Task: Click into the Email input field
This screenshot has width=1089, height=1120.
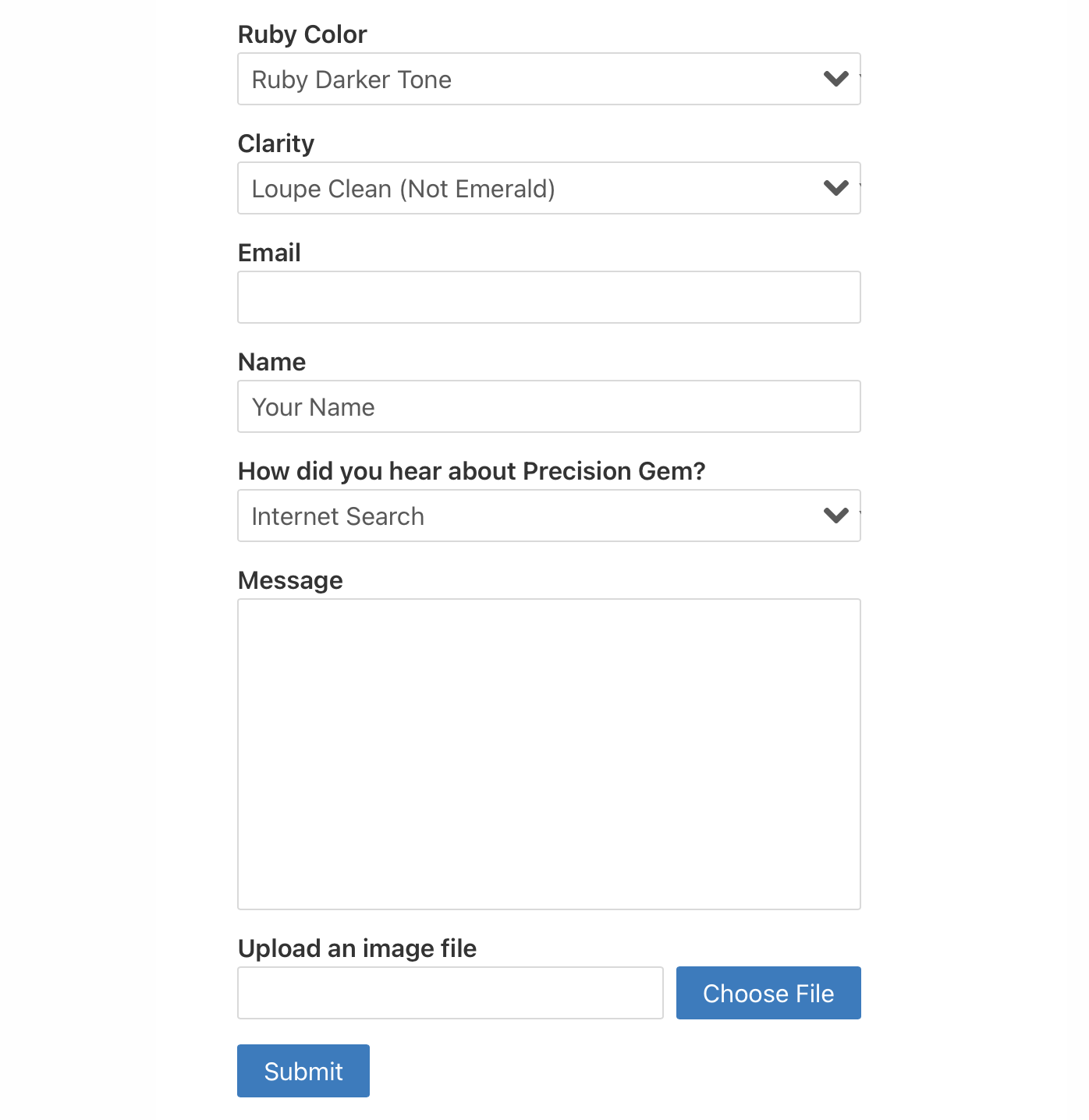Action: coord(548,297)
